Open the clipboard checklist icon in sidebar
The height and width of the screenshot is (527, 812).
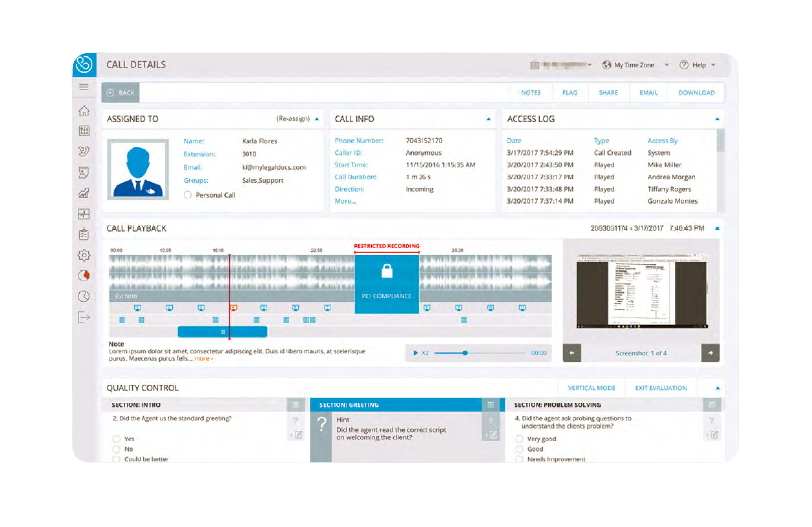[84, 234]
